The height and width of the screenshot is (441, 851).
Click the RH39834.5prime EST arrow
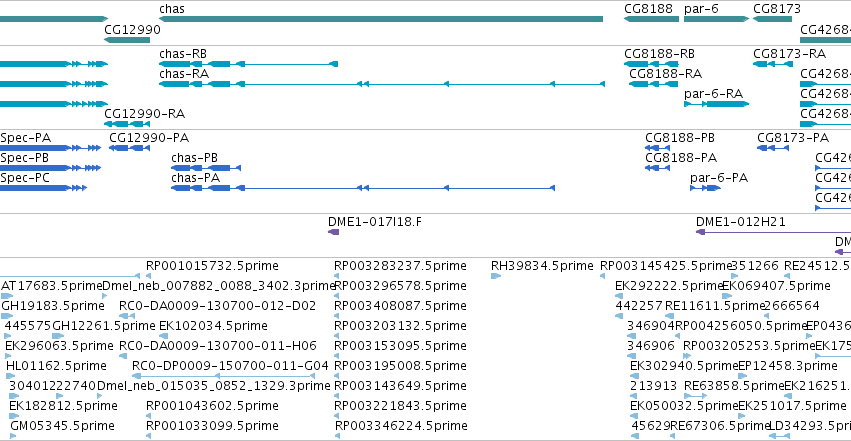point(496,276)
